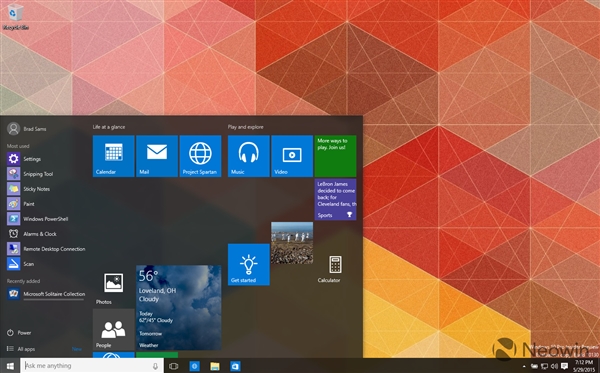Open the Photos tile
This screenshot has height=373, width=600.
point(113,287)
